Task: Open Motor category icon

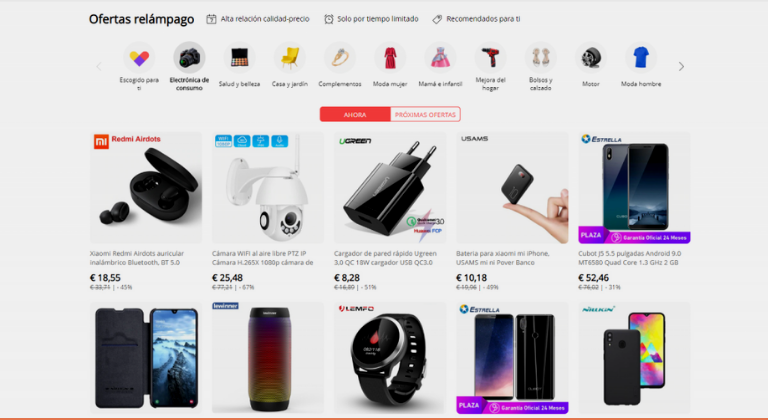Action: click(591, 58)
